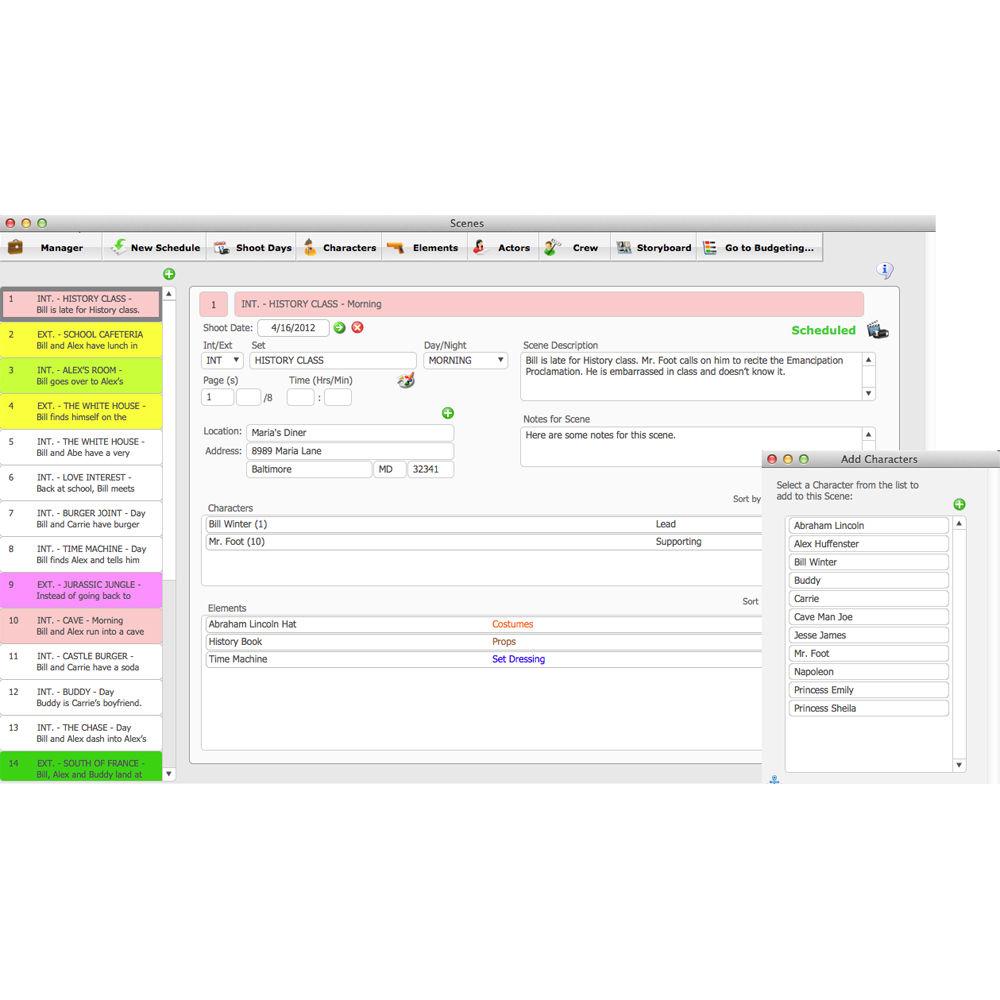This screenshot has height=1000, width=1000.
Task: Click the New Schedule button
Action: [x=155, y=248]
